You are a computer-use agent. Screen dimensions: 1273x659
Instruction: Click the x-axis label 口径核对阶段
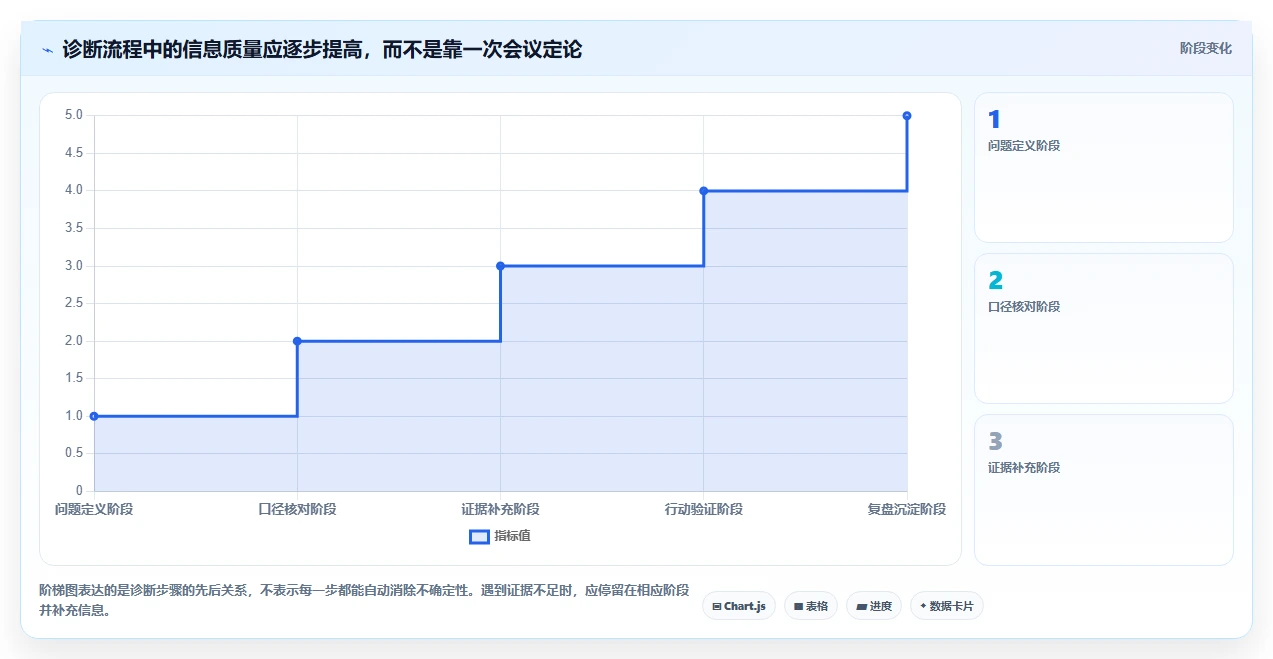[297, 509]
